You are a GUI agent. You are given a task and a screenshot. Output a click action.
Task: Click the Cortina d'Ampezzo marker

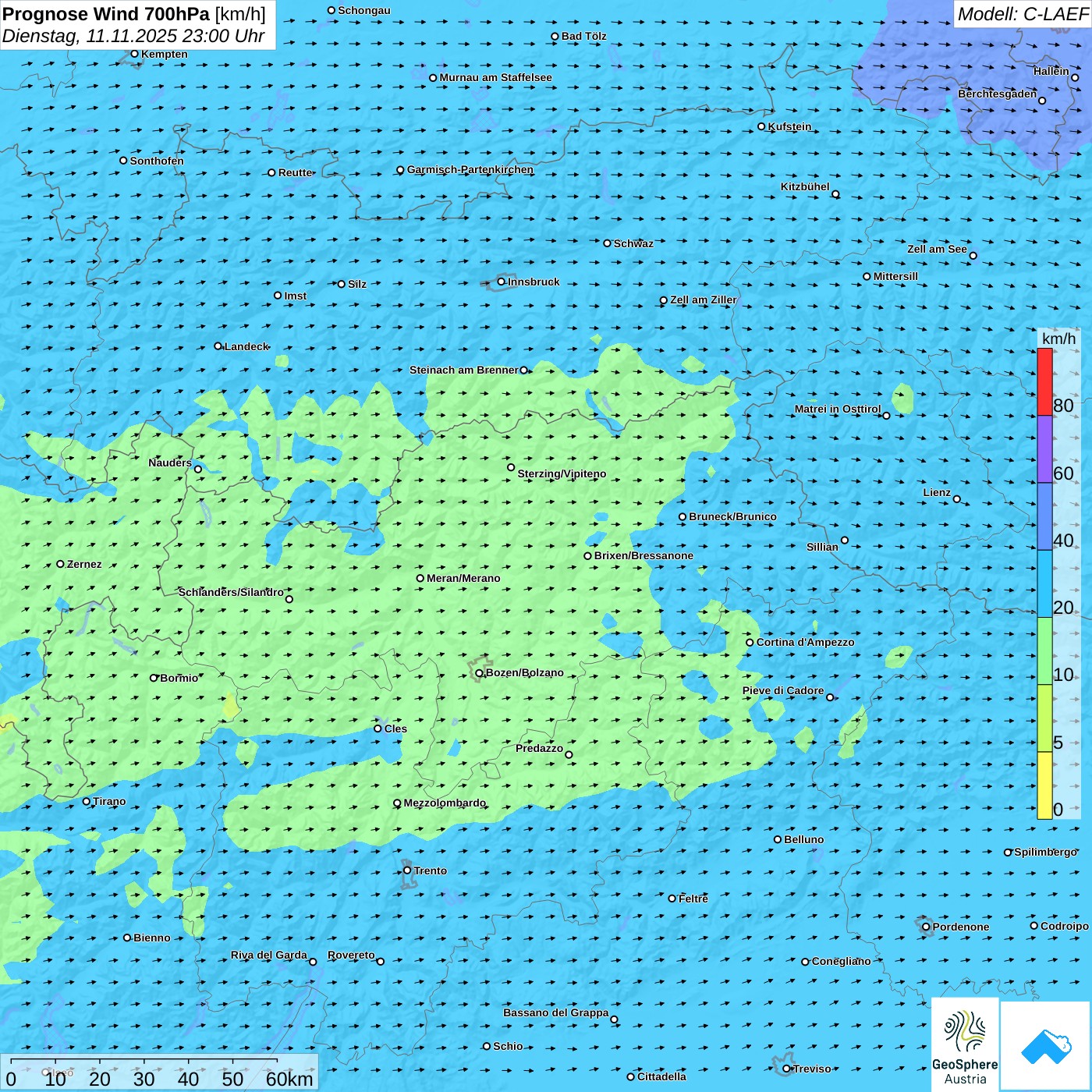750,643
